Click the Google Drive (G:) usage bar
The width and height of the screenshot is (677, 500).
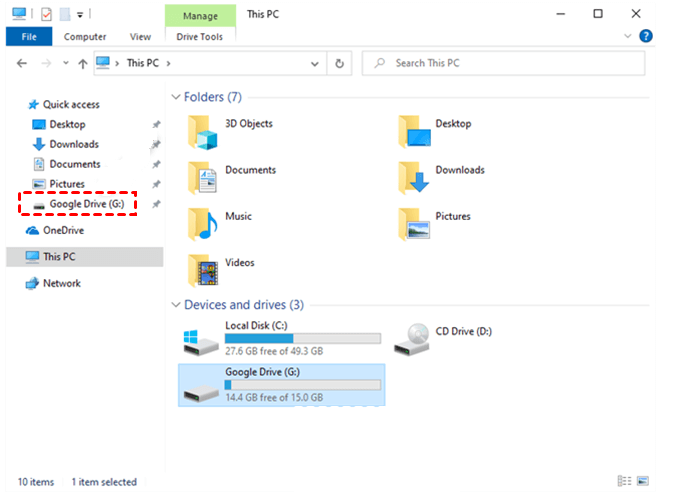pyautogui.click(x=303, y=385)
